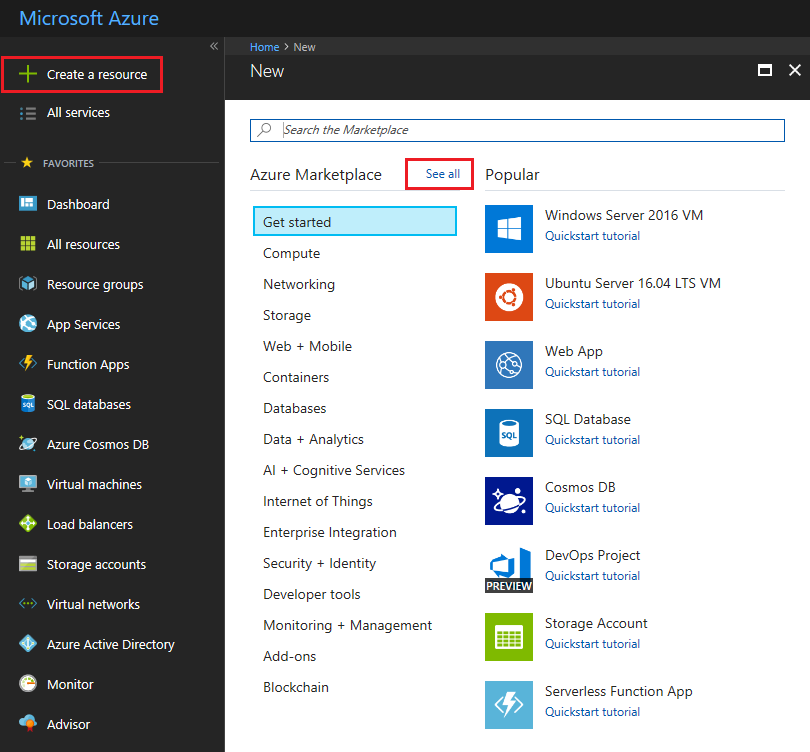Open All services in the sidebar

78,113
